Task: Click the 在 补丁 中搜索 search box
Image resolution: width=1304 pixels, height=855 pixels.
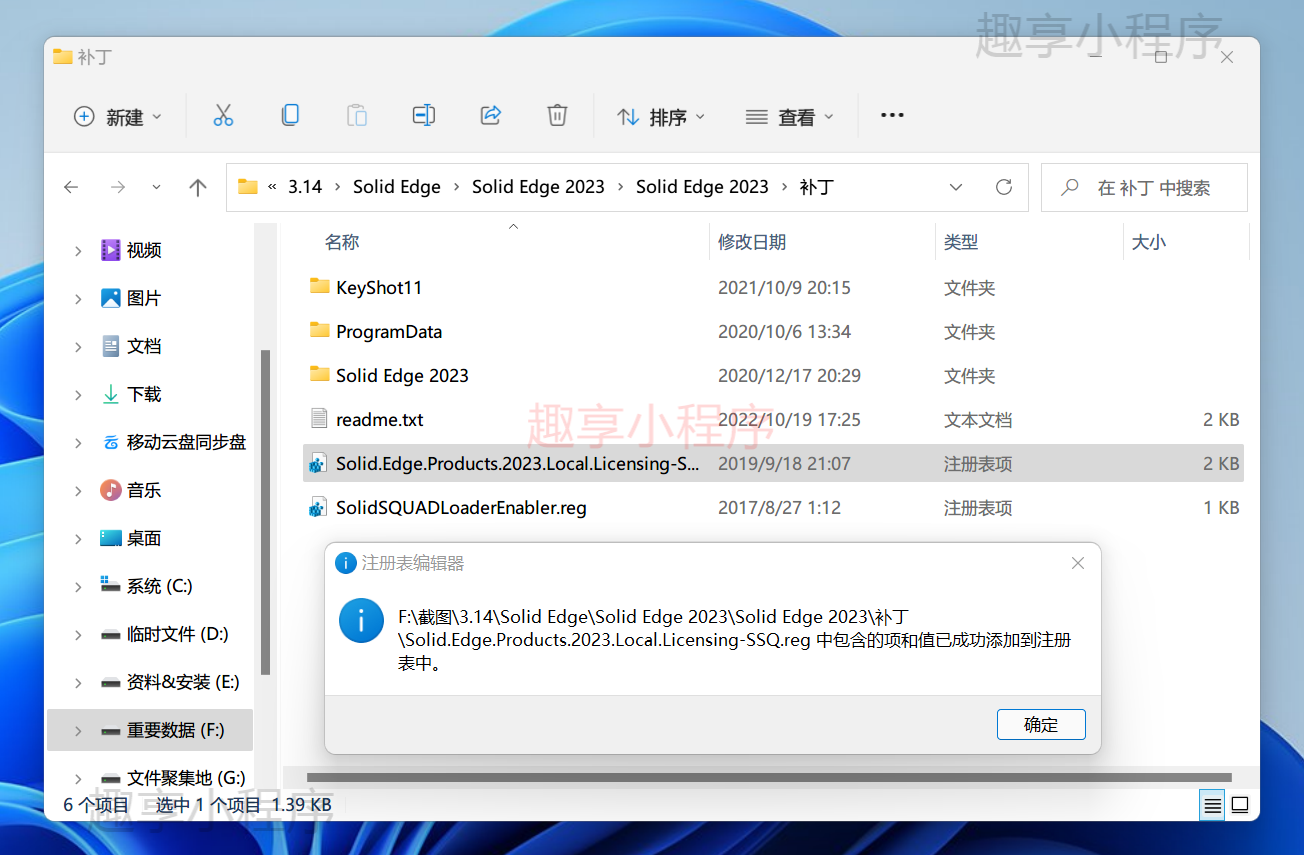Action: point(1144,187)
